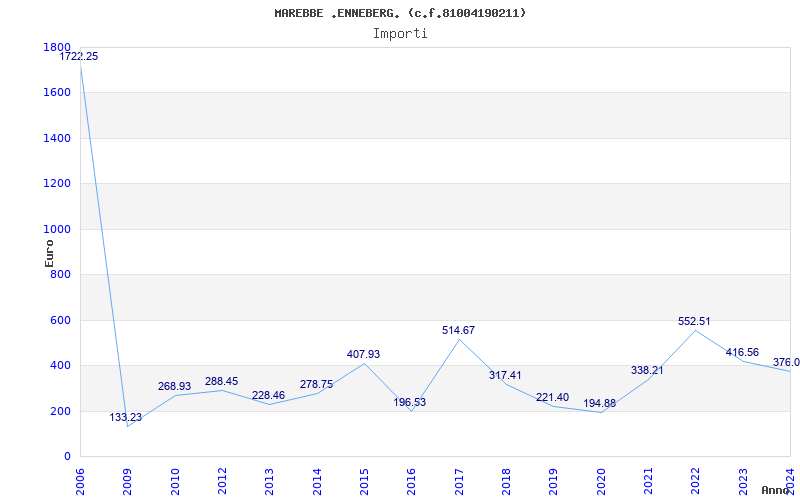Click the 338.21 data label

tap(647, 370)
